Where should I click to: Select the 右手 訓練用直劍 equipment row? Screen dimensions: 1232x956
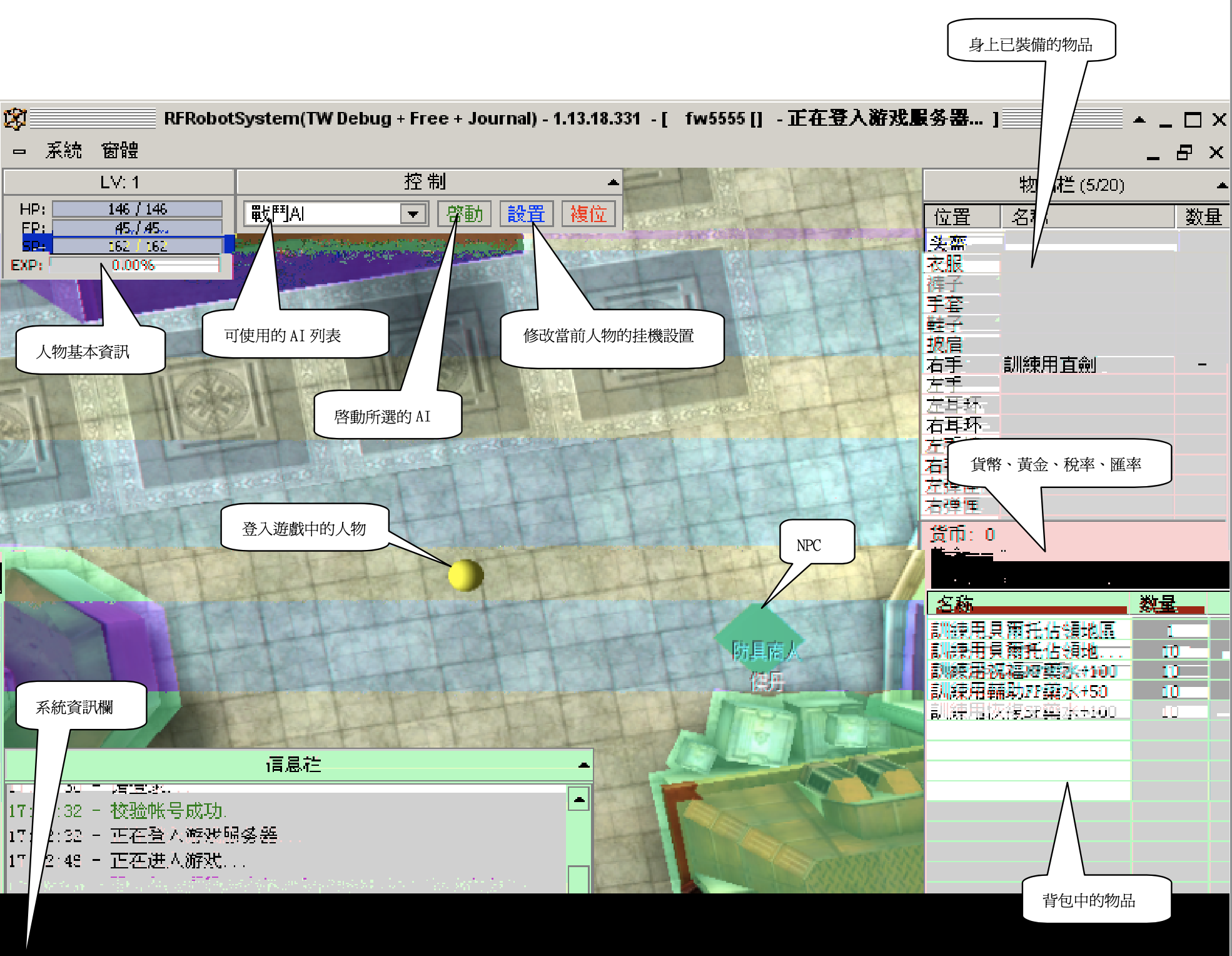click(1049, 364)
